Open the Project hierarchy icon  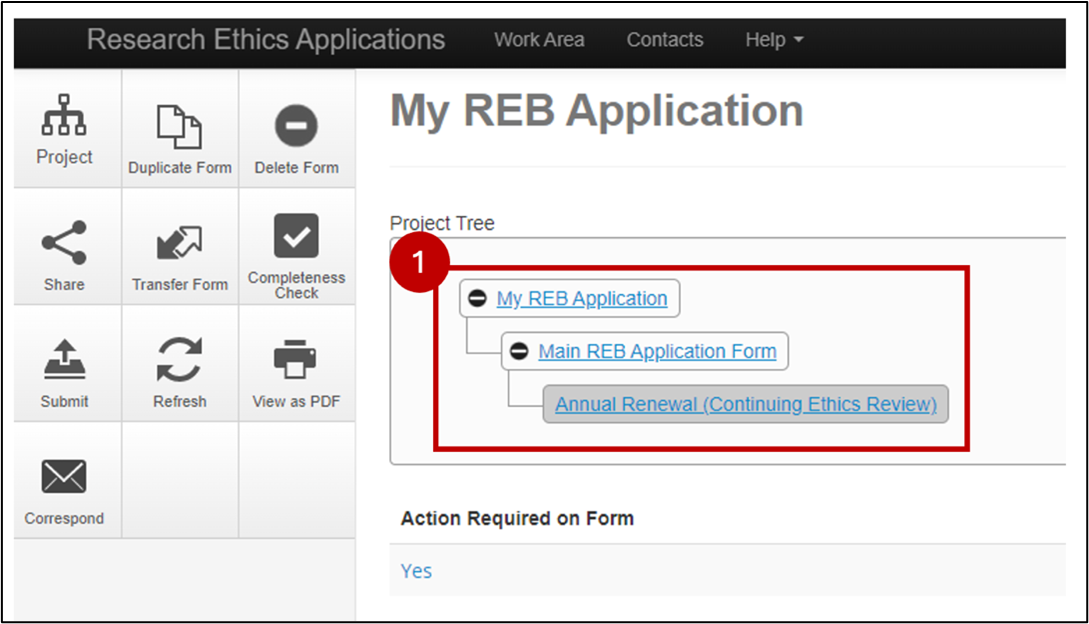pos(64,116)
